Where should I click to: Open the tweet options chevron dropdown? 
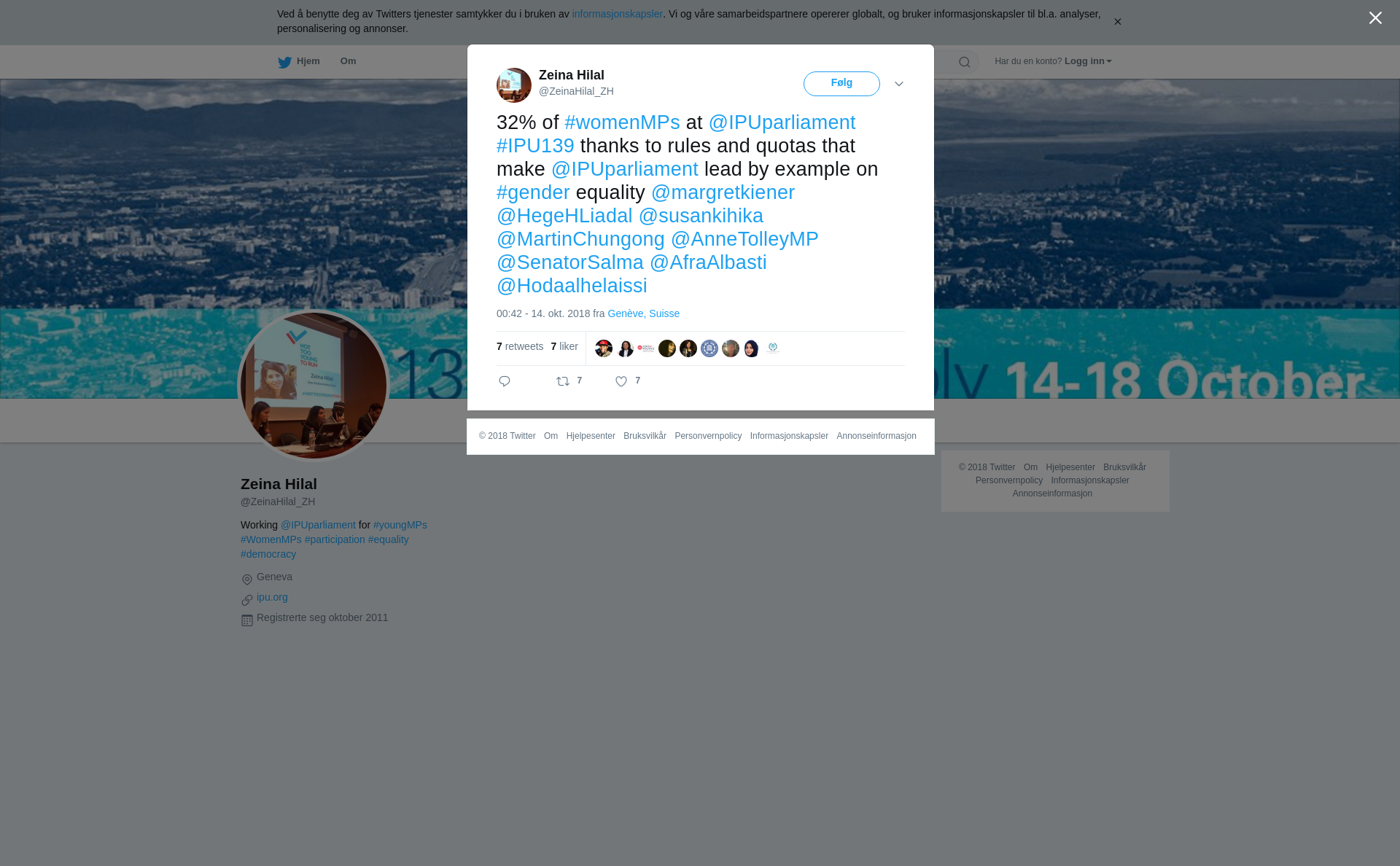click(899, 85)
